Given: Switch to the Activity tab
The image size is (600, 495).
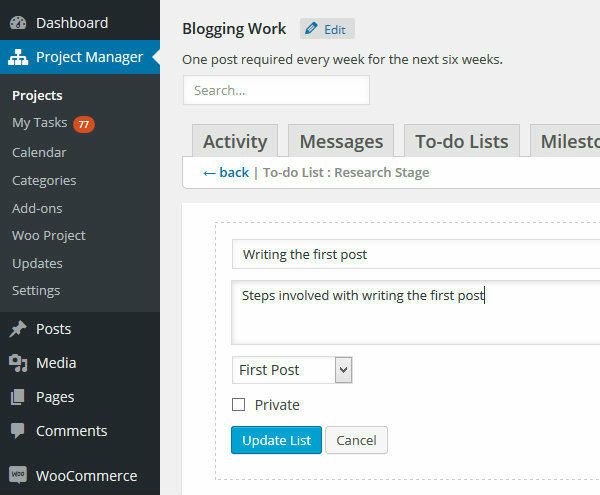Looking at the screenshot, I should pyautogui.click(x=235, y=141).
